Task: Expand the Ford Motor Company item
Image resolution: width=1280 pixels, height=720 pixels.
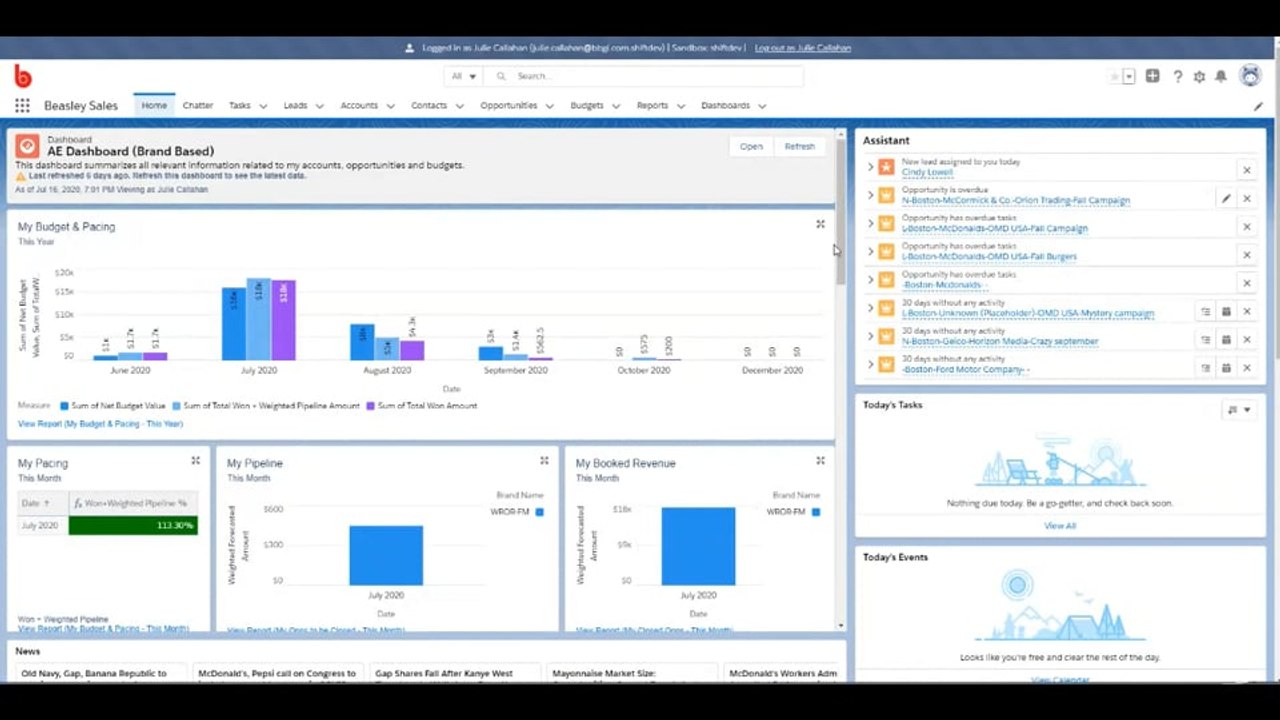Action: [x=870, y=364]
